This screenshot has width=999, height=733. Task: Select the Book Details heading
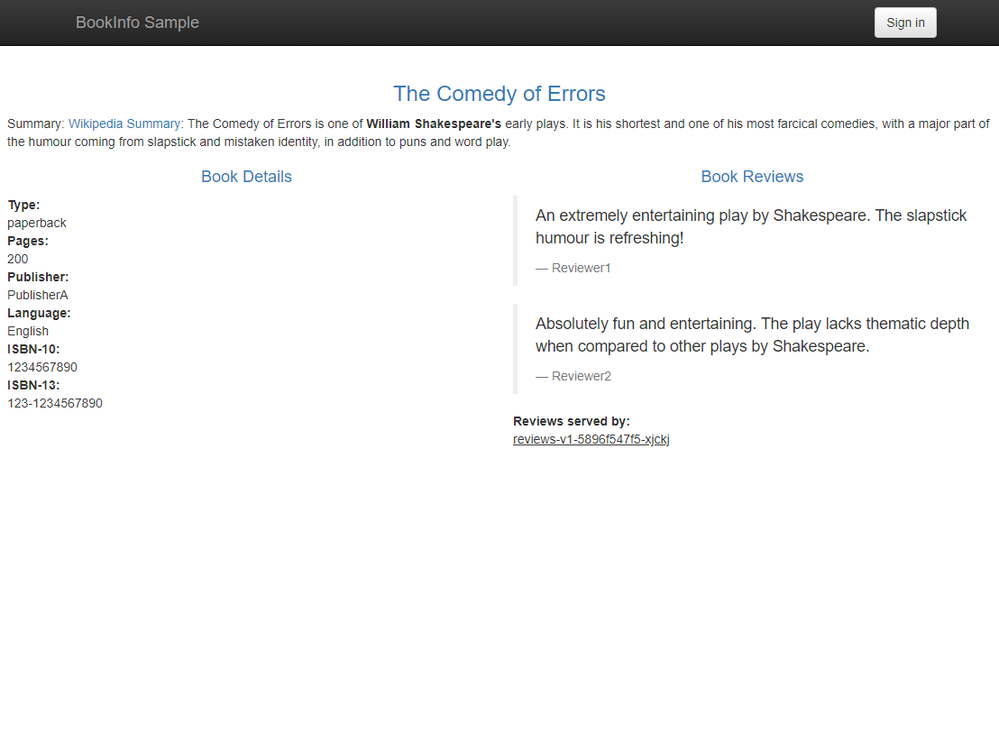pos(247,177)
